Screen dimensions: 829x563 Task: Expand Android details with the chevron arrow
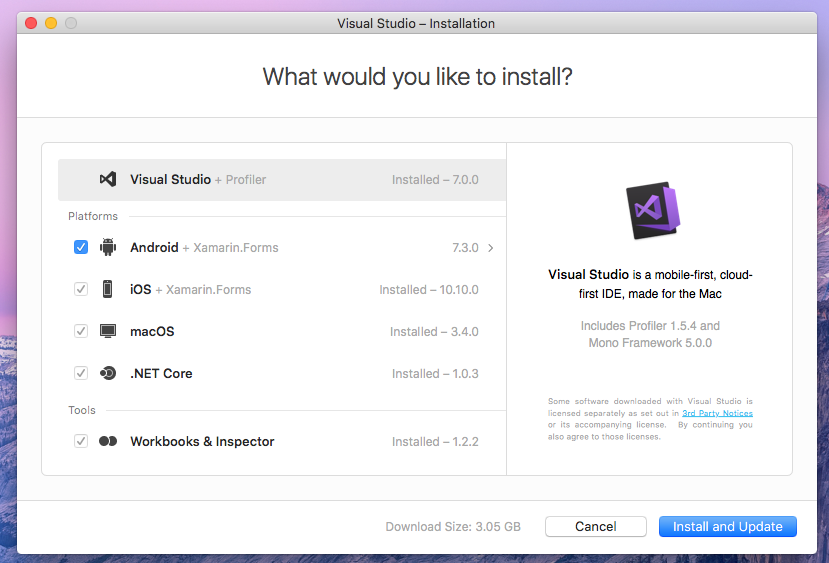coord(491,248)
